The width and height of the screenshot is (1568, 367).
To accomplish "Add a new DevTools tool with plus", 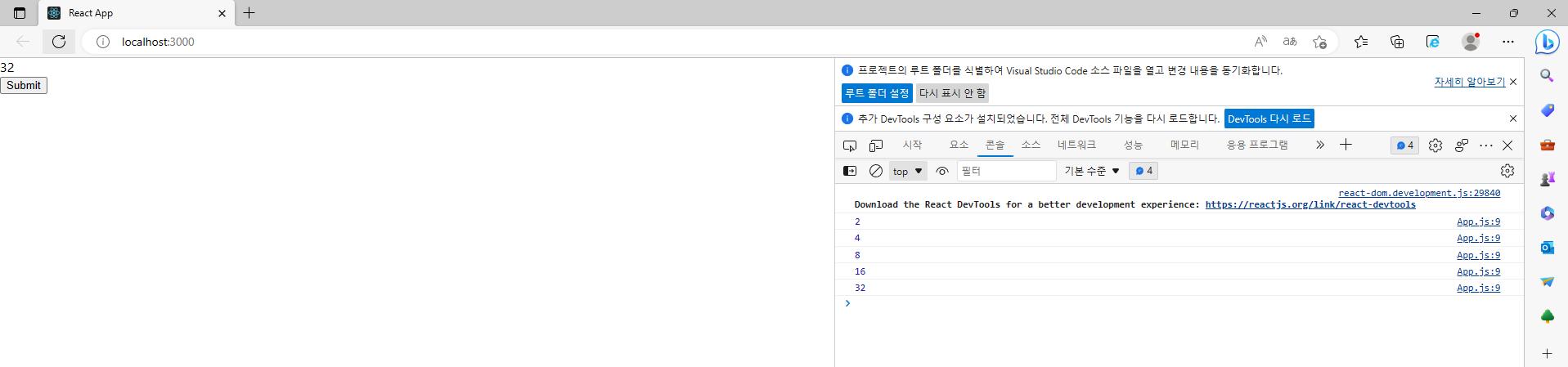I will (1346, 145).
